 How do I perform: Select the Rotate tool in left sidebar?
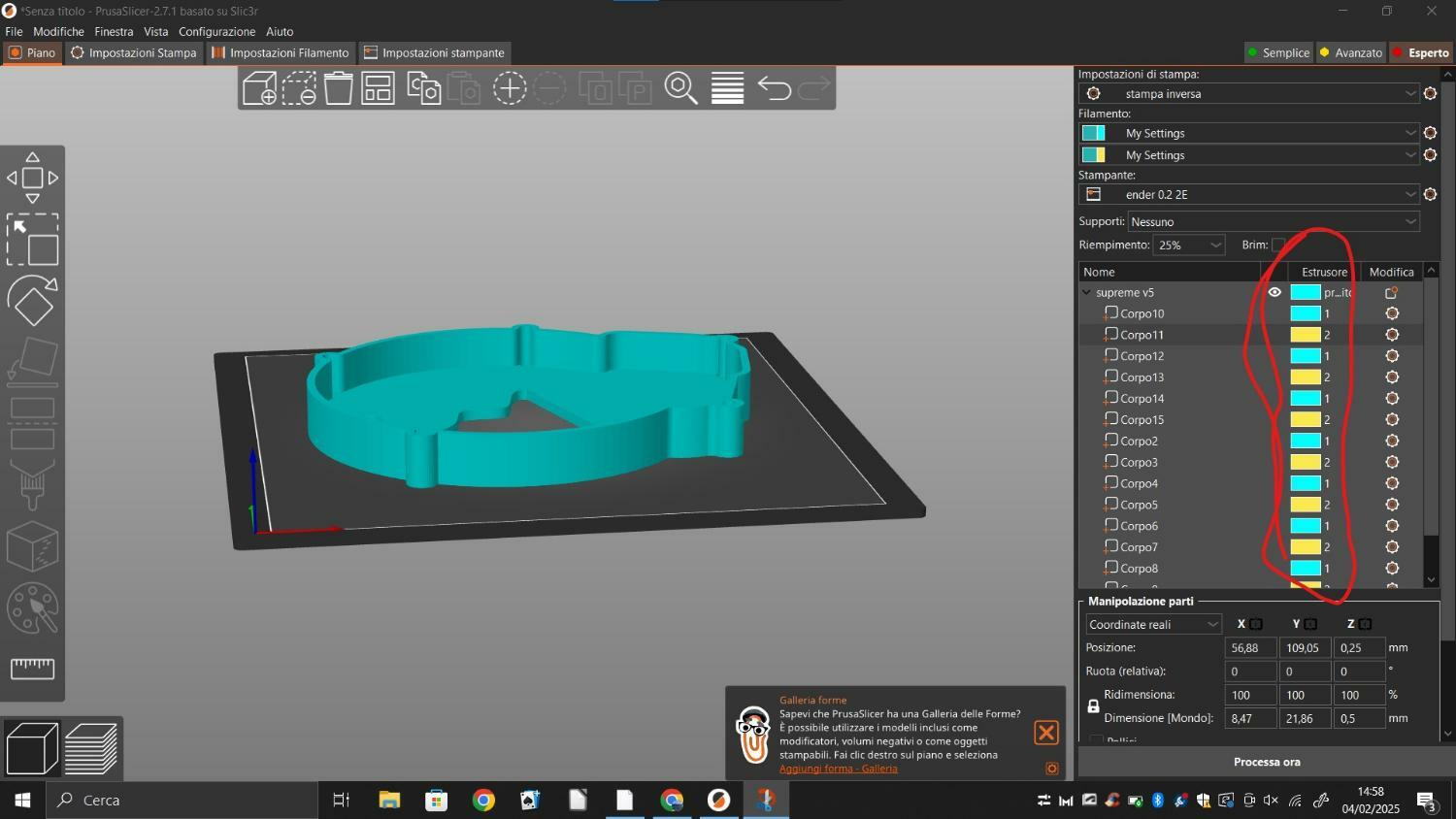click(32, 301)
